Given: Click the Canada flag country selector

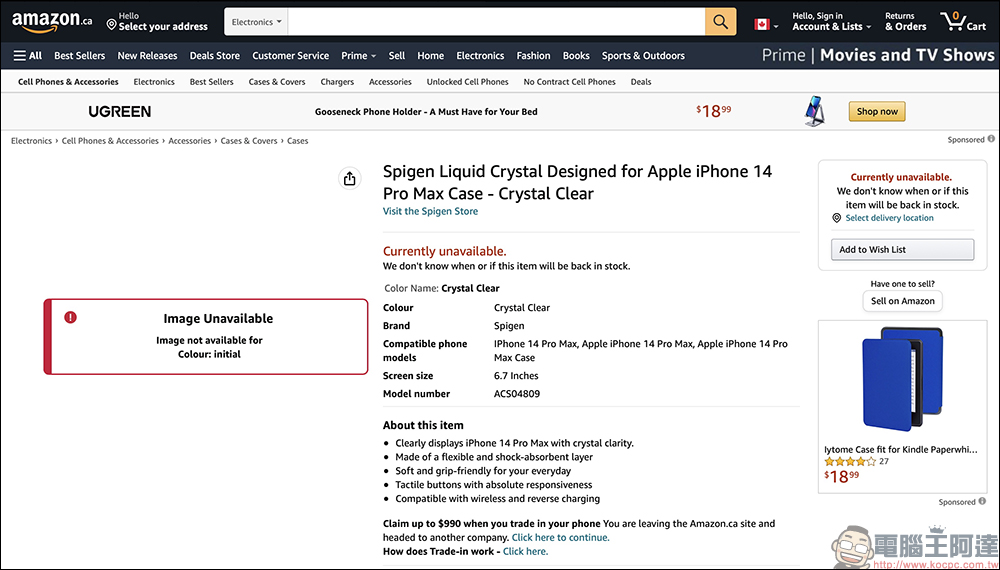Looking at the screenshot, I should click(x=765, y=25).
